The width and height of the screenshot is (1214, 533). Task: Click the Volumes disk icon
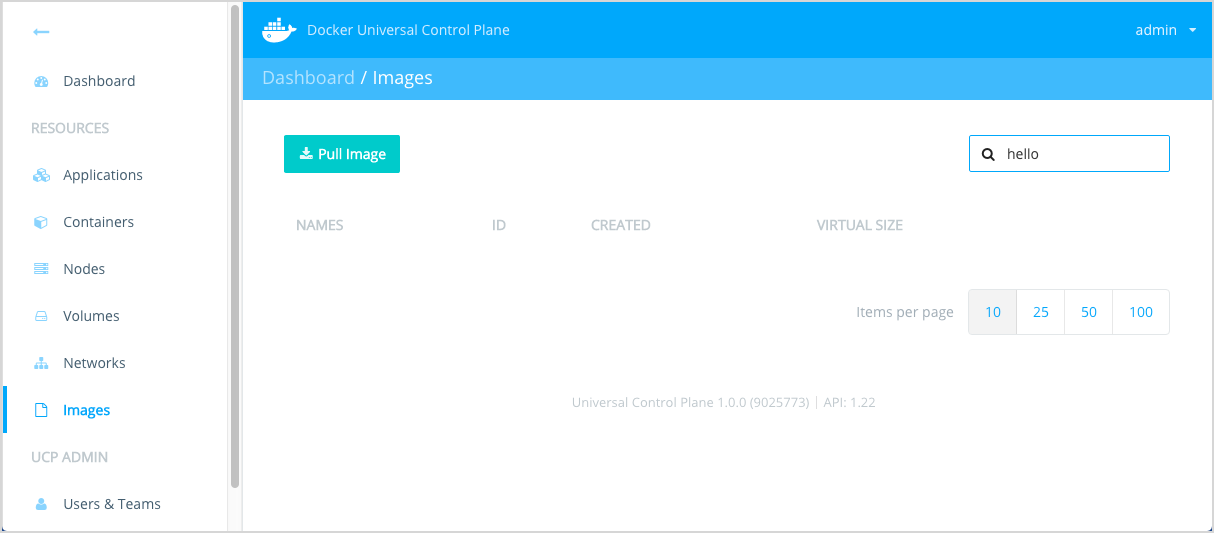(41, 316)
